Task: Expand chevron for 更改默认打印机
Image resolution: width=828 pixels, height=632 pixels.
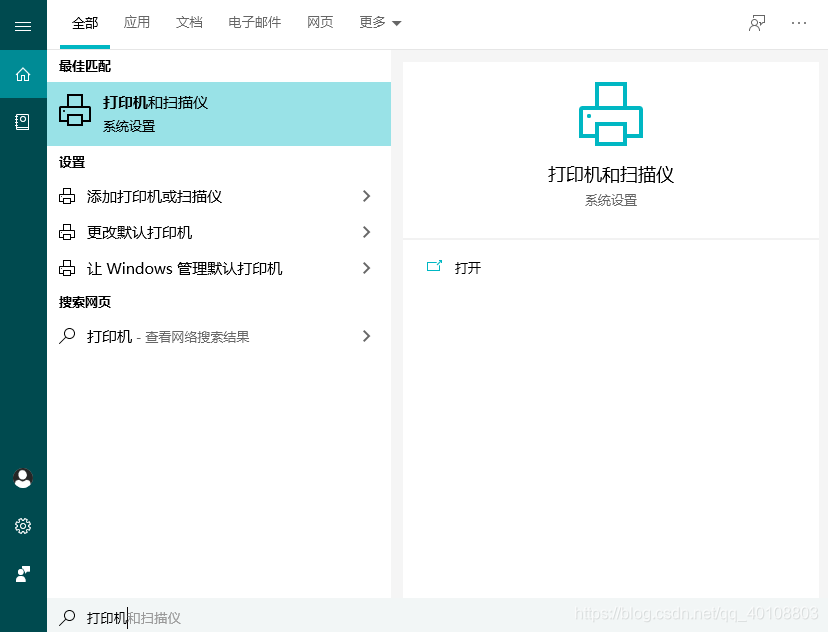Action: click(x=366, y=232)
